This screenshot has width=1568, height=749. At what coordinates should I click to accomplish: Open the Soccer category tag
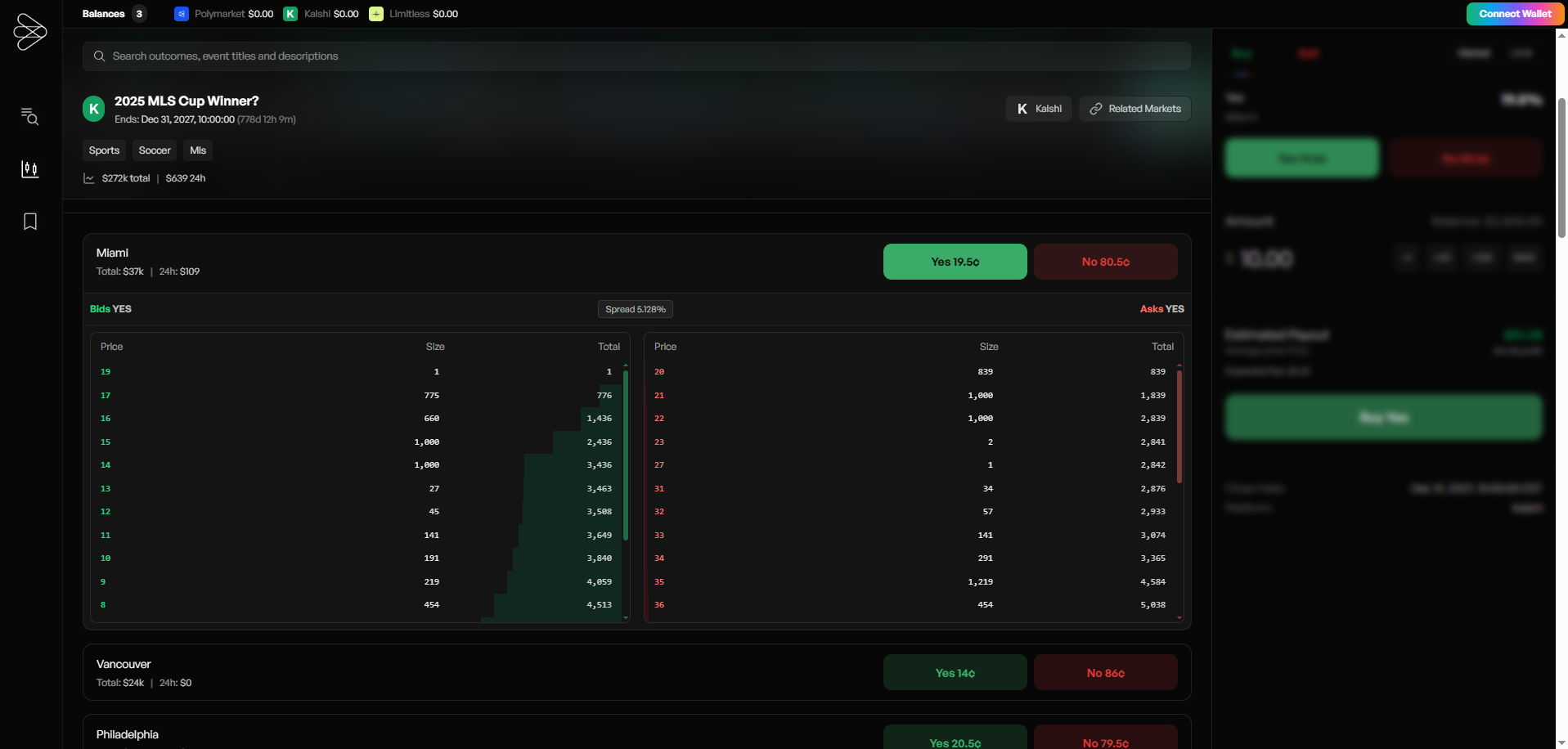coord(155,150)
